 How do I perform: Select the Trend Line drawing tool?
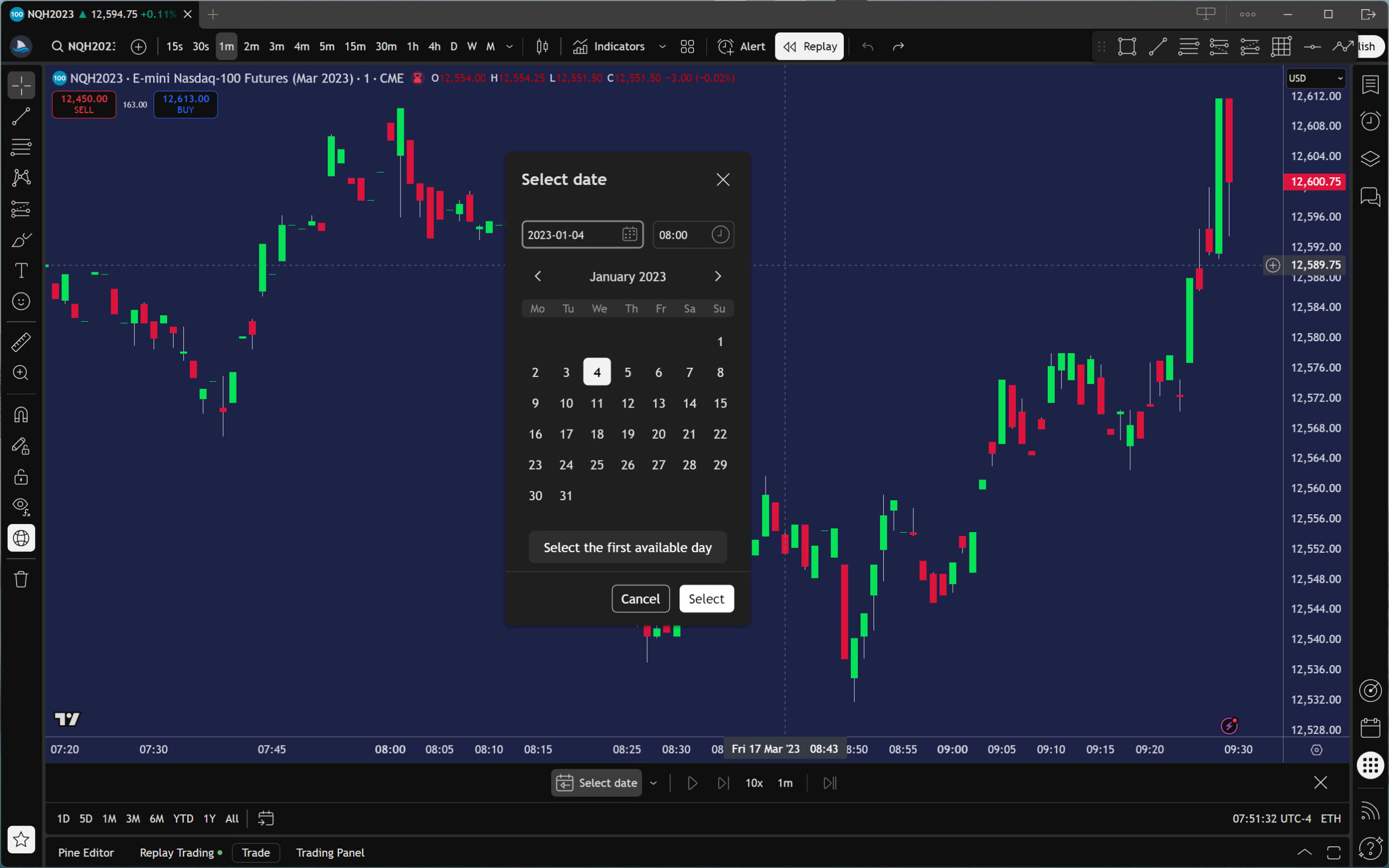[21, 117]
